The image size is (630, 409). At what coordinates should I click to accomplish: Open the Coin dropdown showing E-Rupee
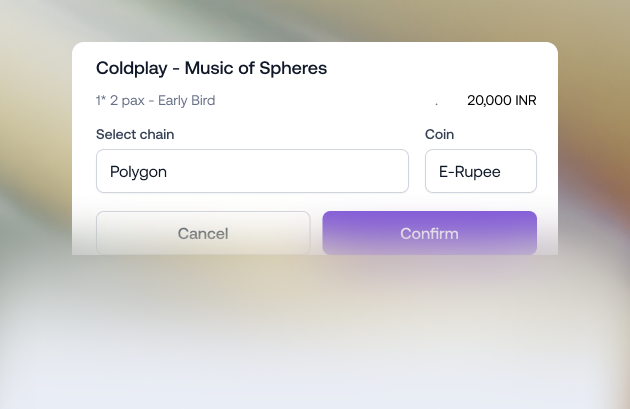pyautogui.click(x=481, y=171)
